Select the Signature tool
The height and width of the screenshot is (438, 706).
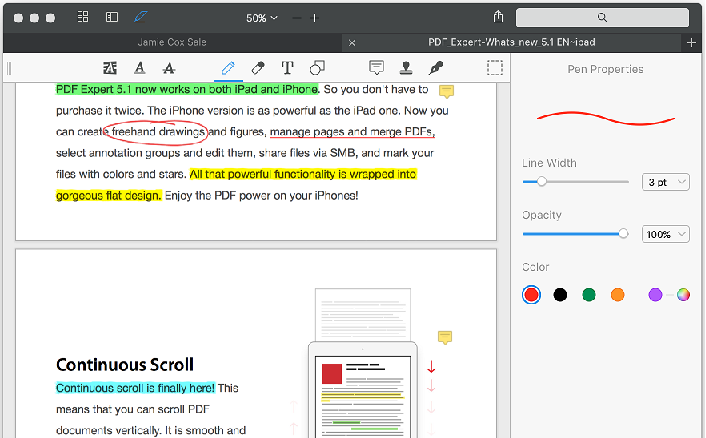tap(435, 68)
